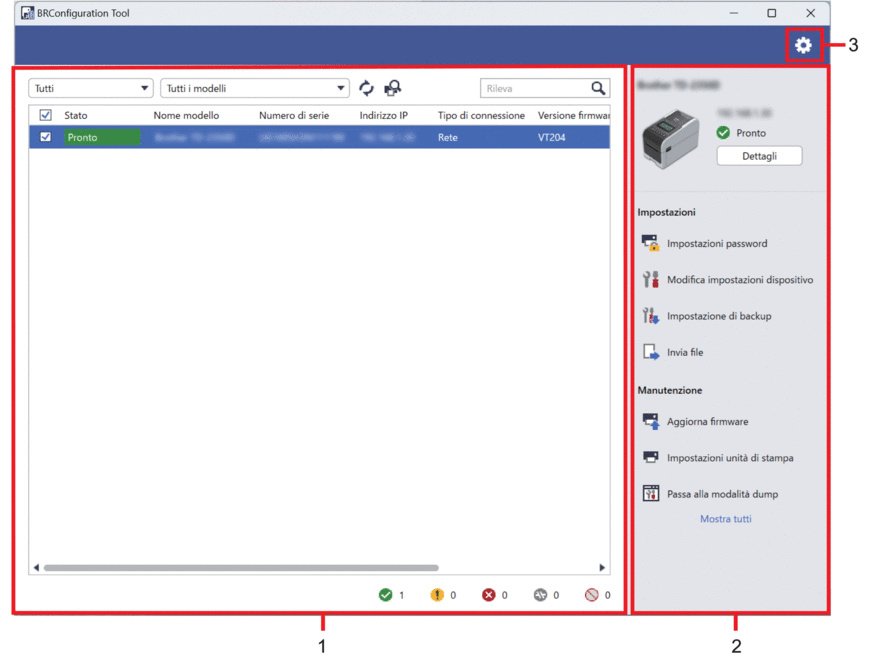Open application settings gear icon
The width and height of the screenshot is (870, 659).
803,45
